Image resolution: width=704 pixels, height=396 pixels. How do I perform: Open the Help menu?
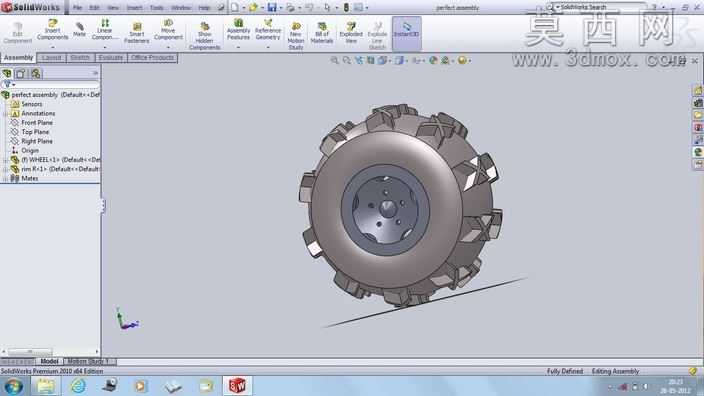pyautogui.click(x=204, y=8)
